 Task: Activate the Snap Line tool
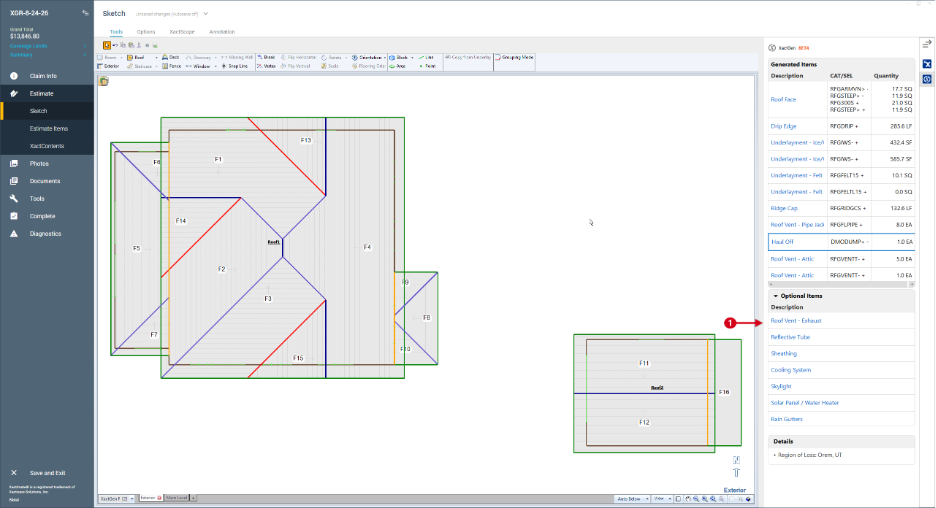click(235, 66)
